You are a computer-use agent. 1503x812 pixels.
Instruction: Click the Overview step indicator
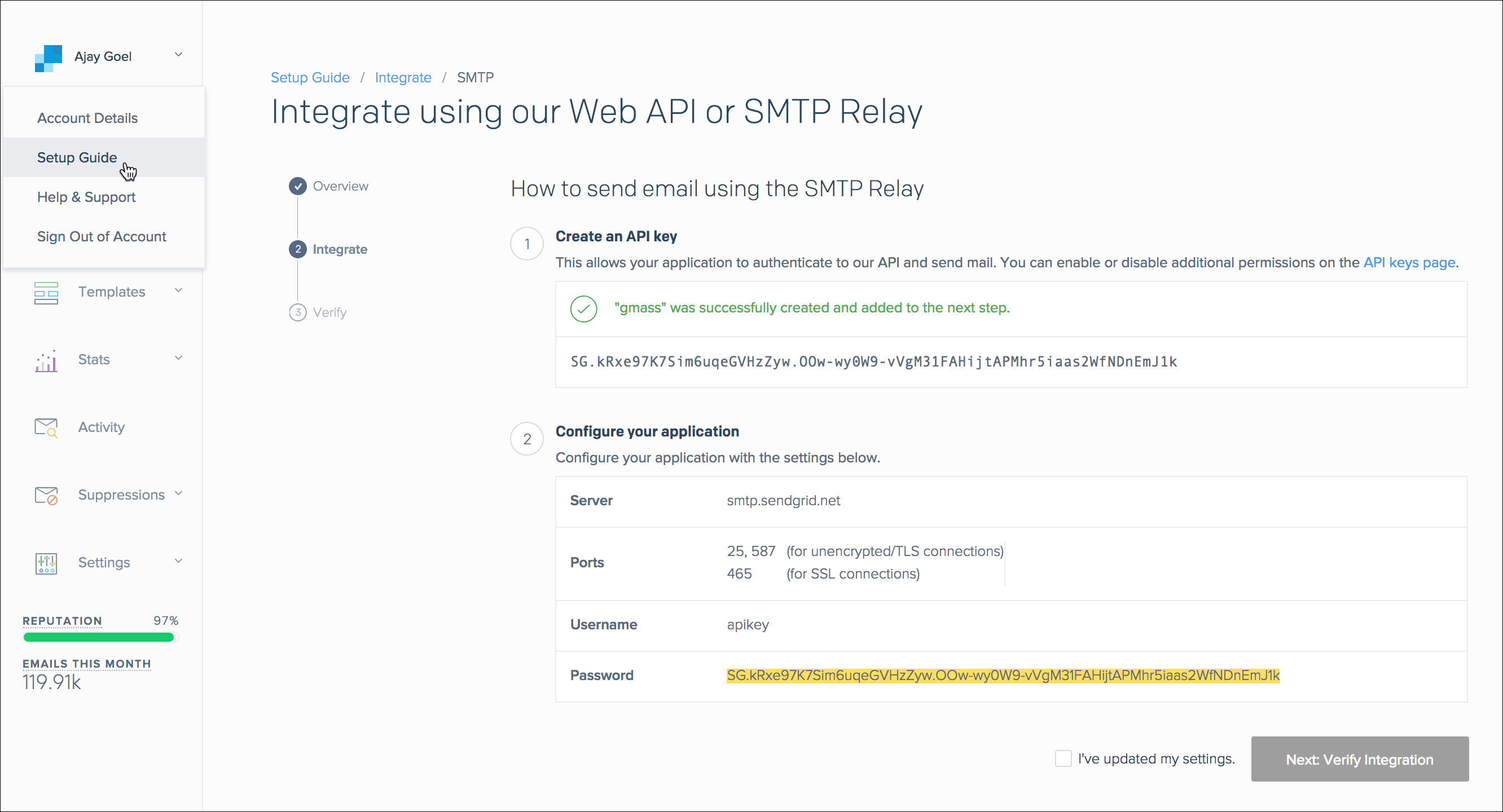(x=297, y=186)
